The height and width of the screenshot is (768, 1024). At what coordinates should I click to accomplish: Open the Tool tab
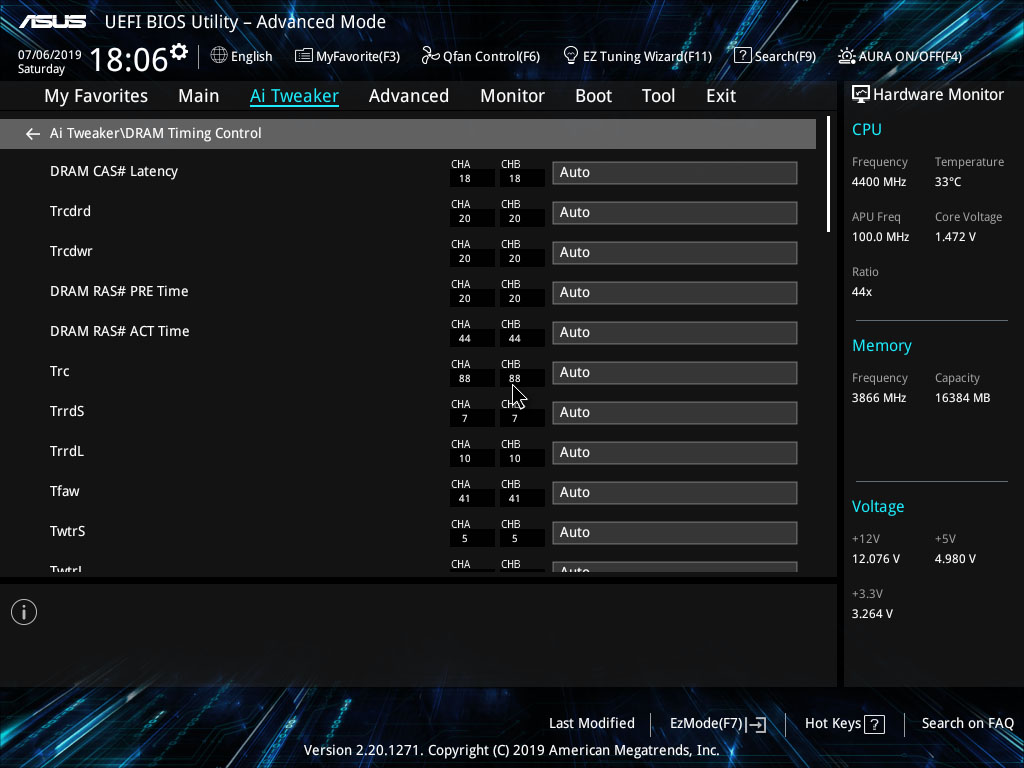click(658, 96)
